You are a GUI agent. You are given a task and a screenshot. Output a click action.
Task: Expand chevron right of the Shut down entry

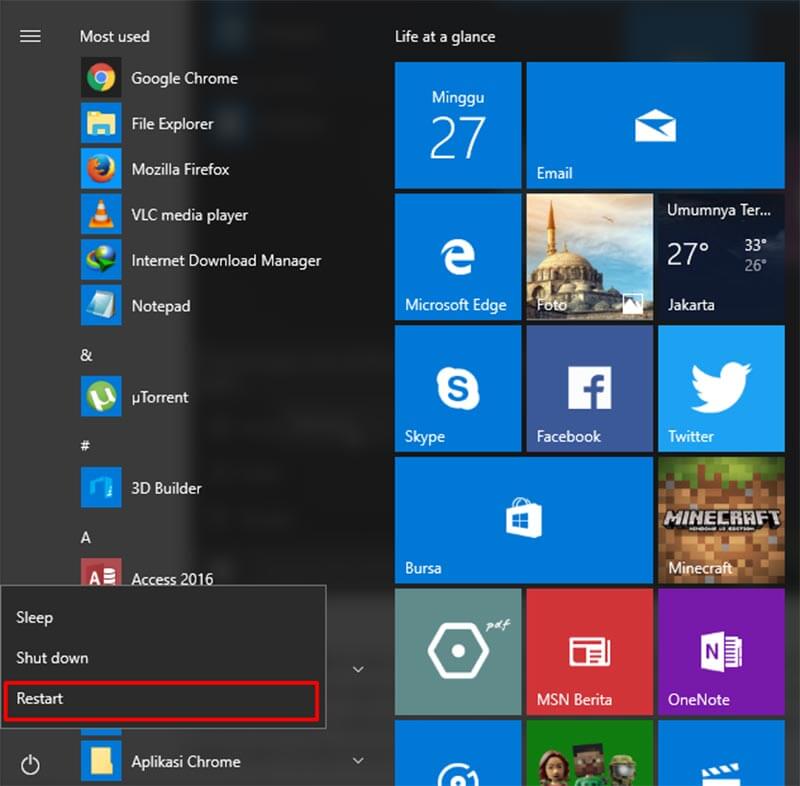[358, 669]
